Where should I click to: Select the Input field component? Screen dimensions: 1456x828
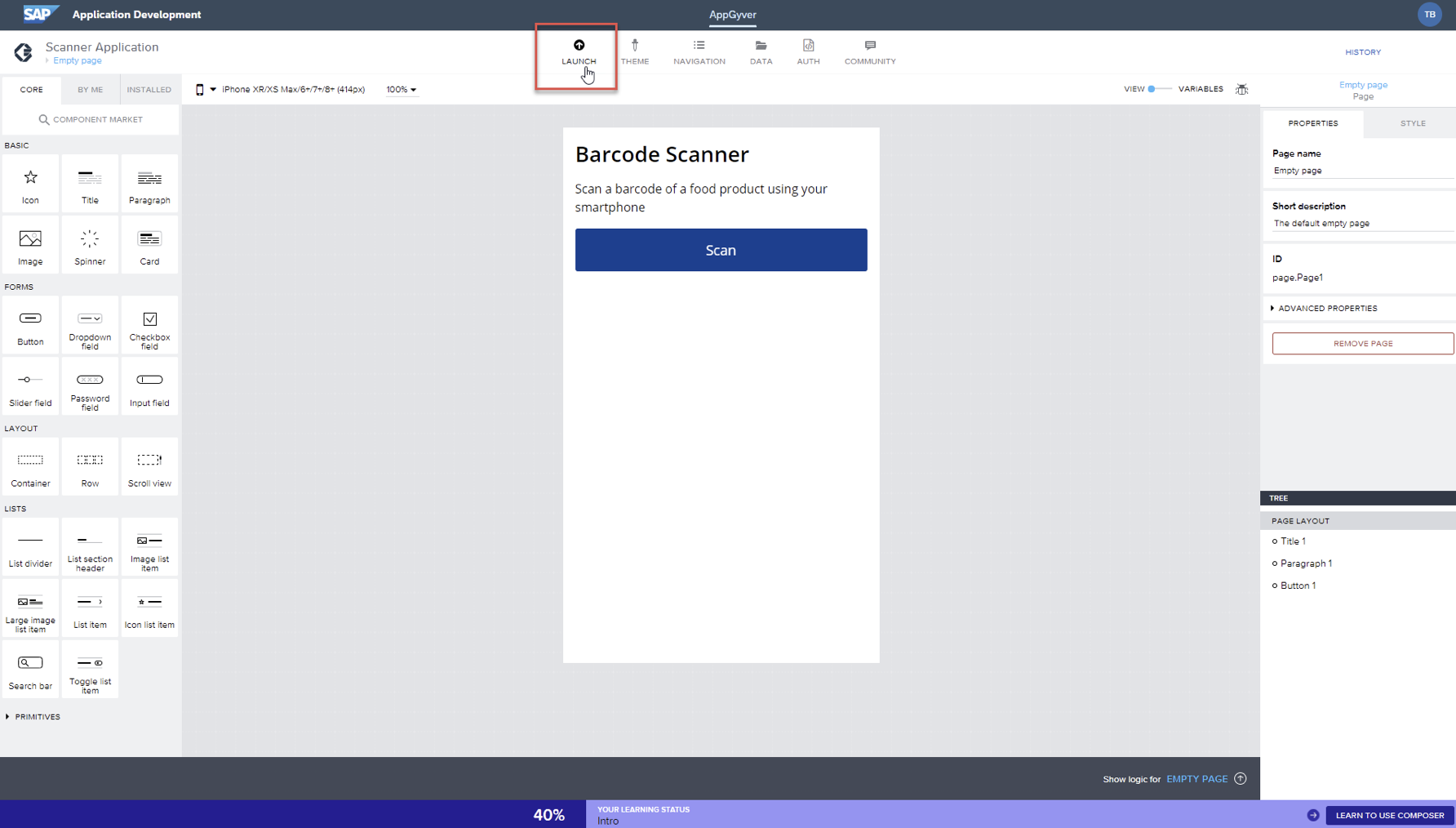[149, 386]
